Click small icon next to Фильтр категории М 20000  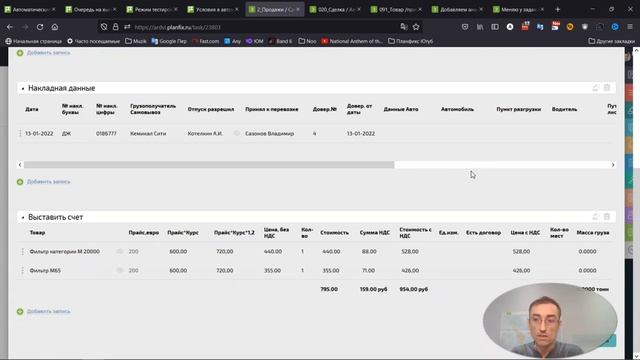point(120,251)
